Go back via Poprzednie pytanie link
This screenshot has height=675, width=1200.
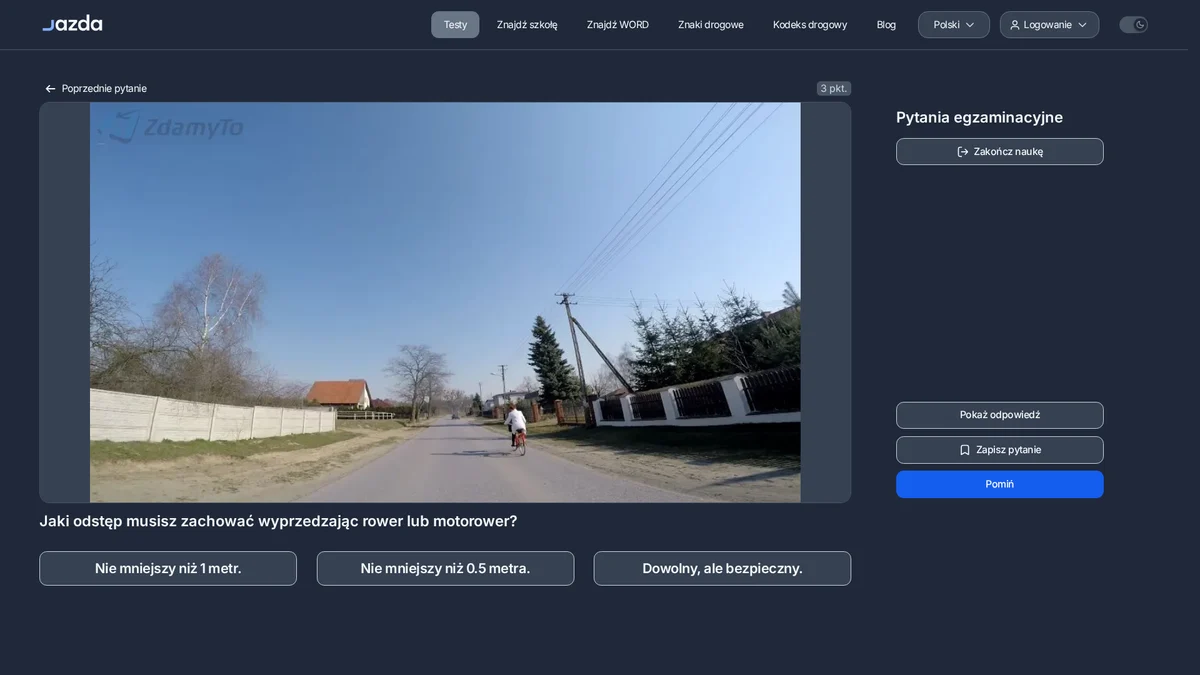(x=96, y=88)
